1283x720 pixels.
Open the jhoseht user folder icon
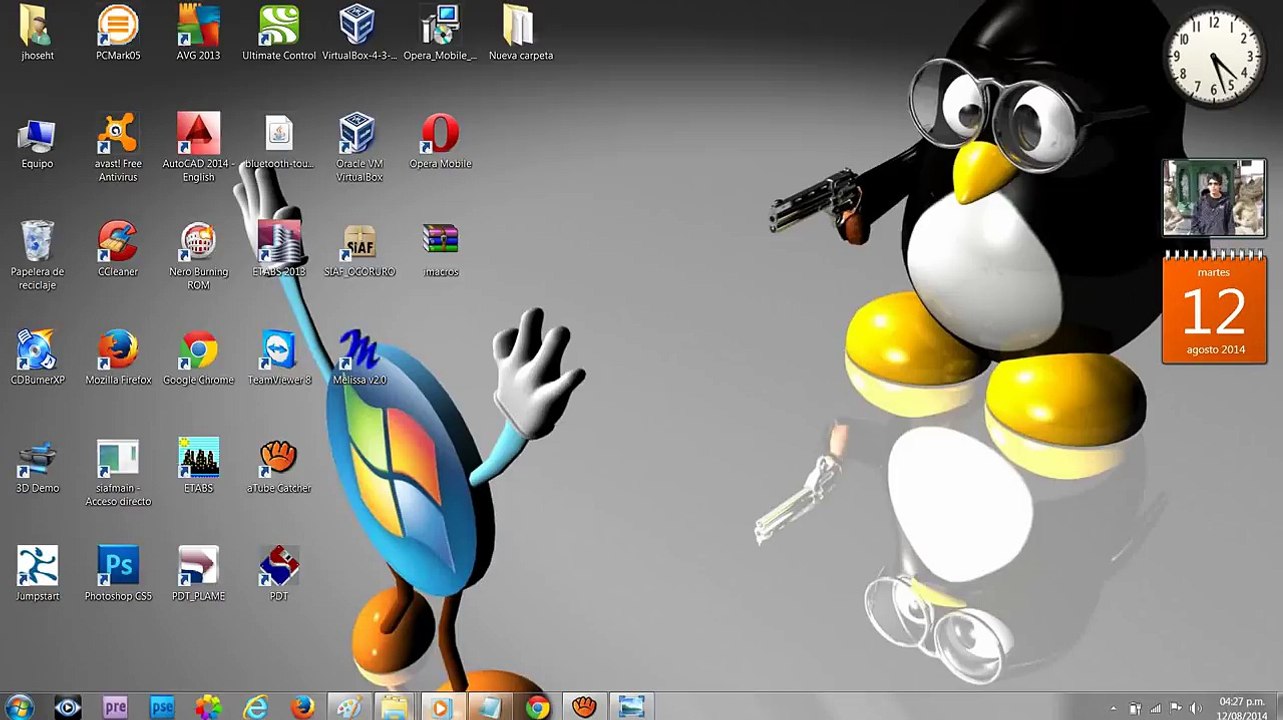pyautogui.click(x=37, y=32)
